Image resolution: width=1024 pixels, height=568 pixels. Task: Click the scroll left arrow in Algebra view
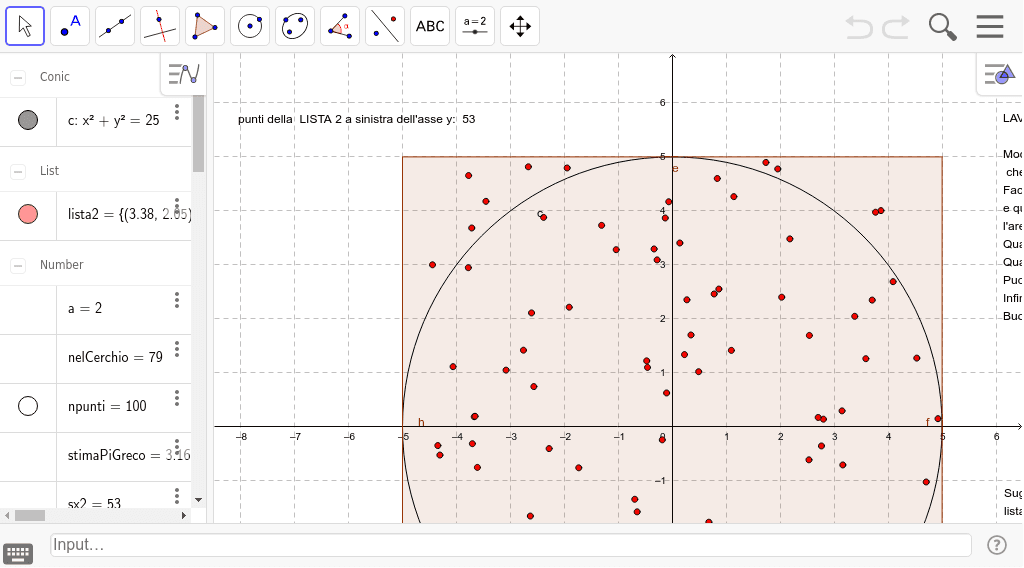[7, 515]
